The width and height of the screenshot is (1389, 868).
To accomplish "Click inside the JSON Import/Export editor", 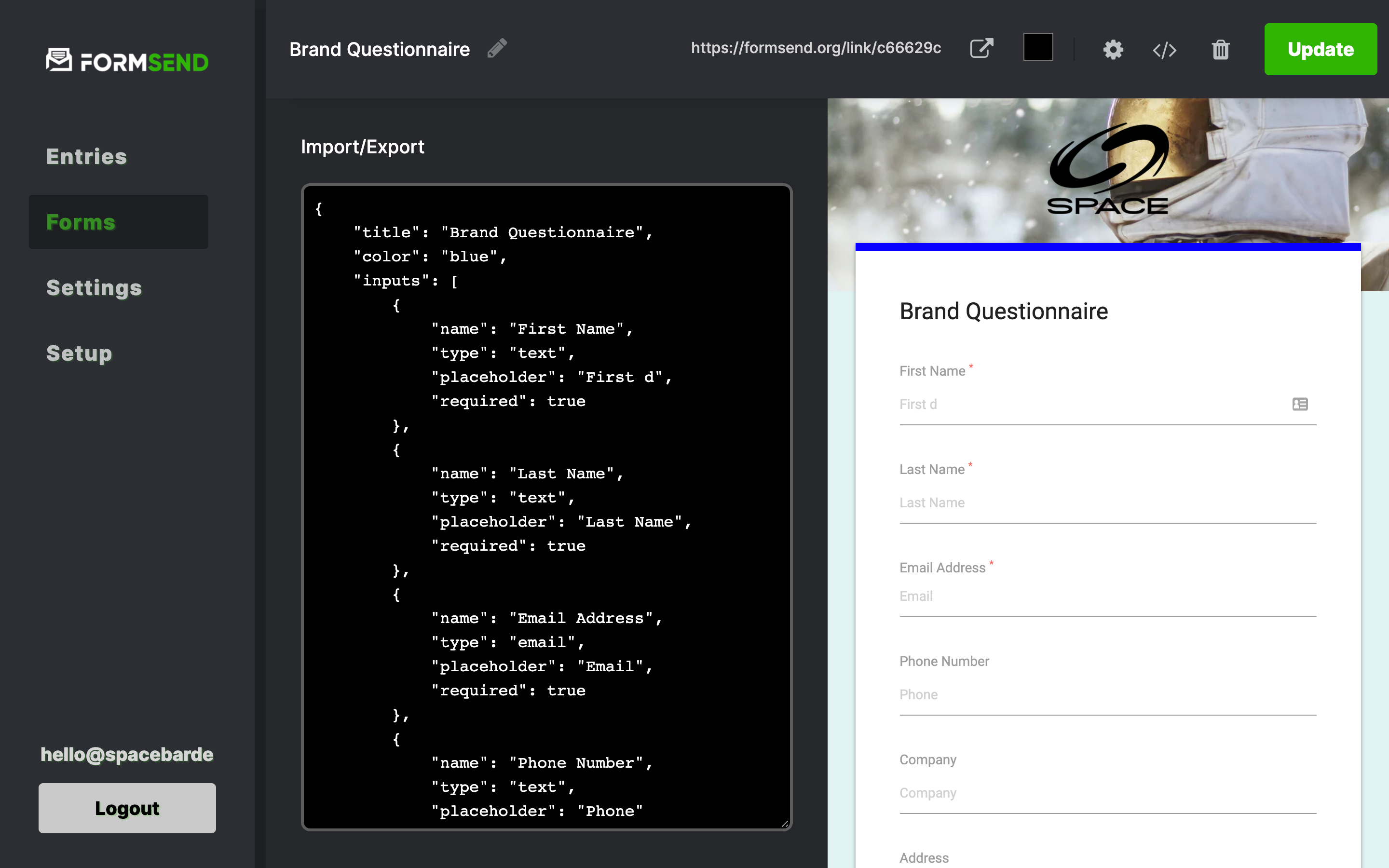I will 545,505.
